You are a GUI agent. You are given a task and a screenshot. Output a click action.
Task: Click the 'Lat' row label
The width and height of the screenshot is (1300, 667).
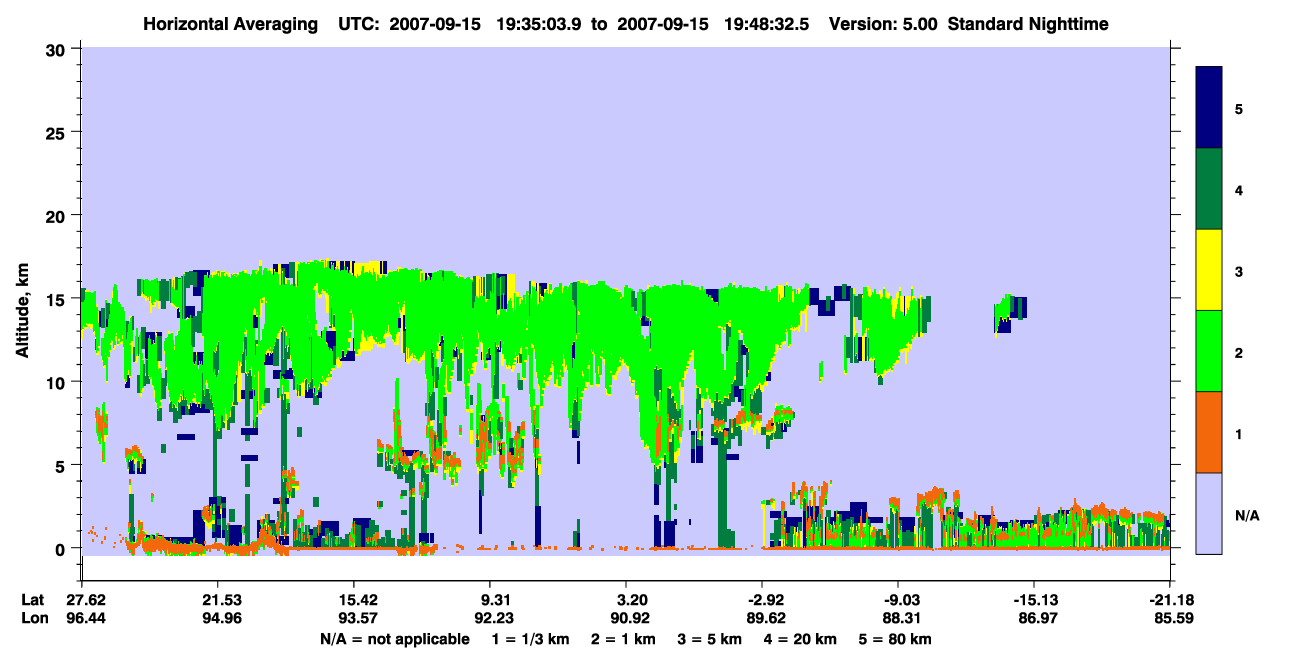coord(32,599)
